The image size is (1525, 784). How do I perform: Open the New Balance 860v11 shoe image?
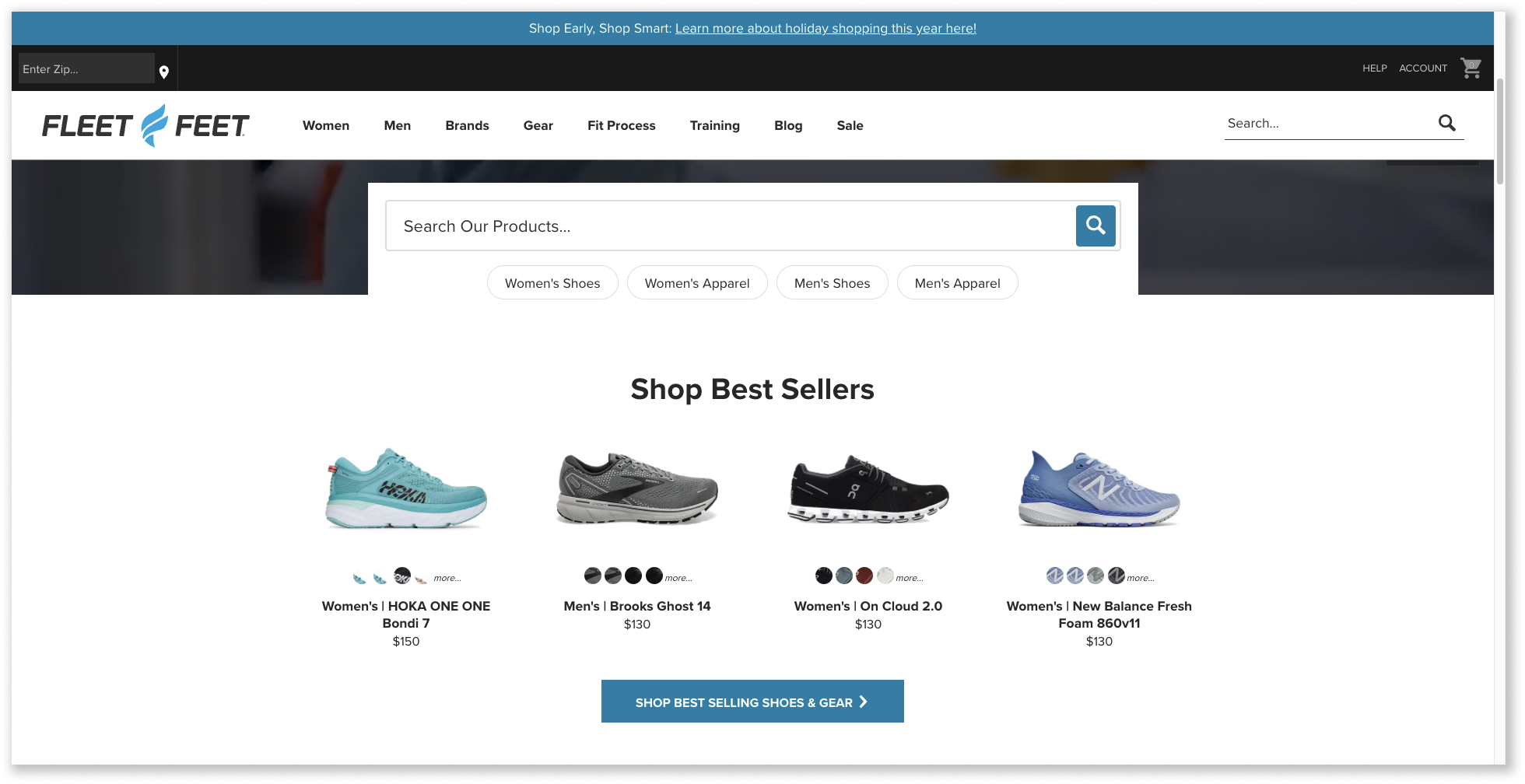coord(1099,488)
